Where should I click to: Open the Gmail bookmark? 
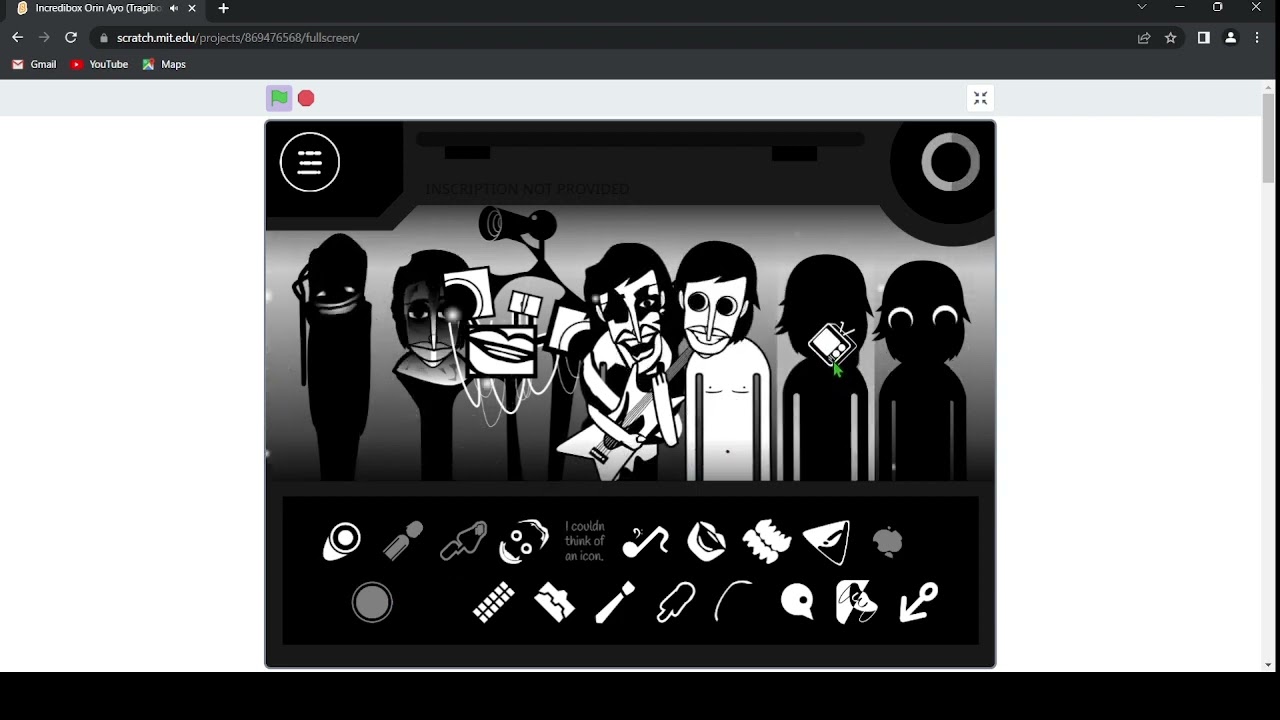click(x=34, y=64)
